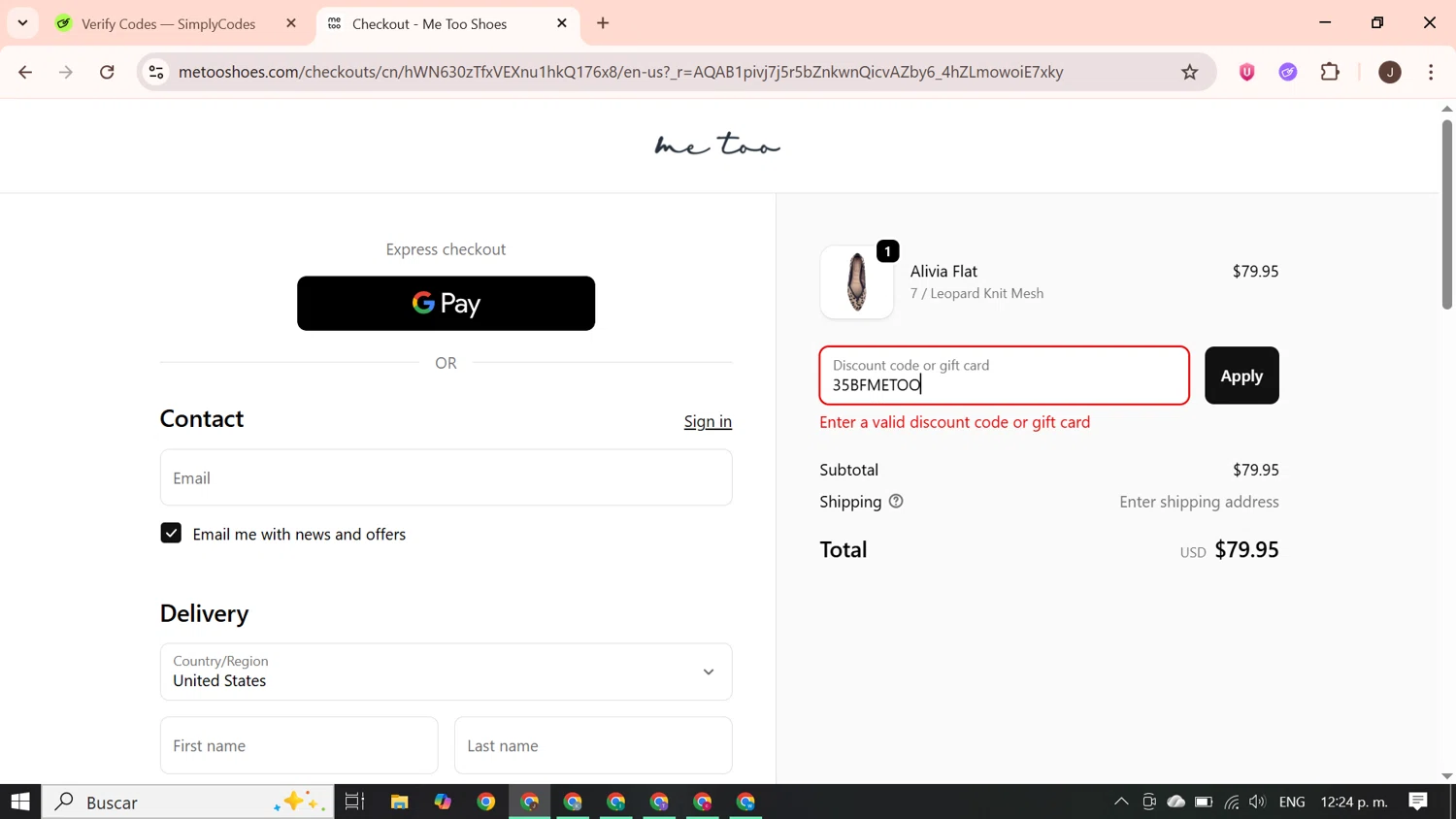Click Enter shipping address text

tap(1199, 502)
